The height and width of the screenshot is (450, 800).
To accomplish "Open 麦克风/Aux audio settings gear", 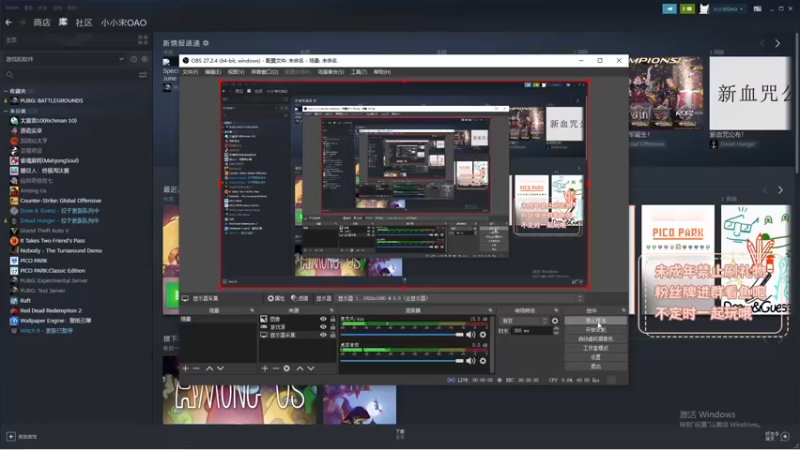I will (x=483, y=335).
